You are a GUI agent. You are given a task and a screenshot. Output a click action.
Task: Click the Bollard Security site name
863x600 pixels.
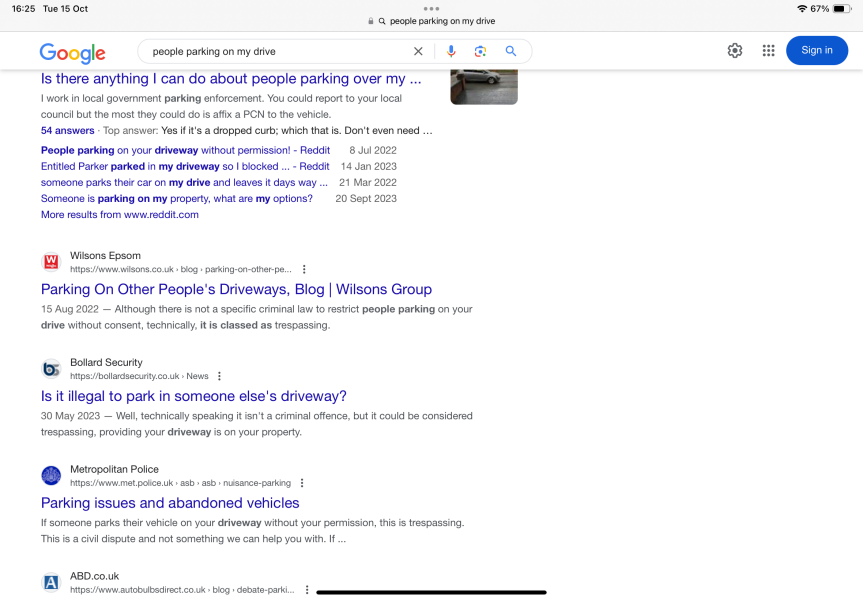(106, 362)
